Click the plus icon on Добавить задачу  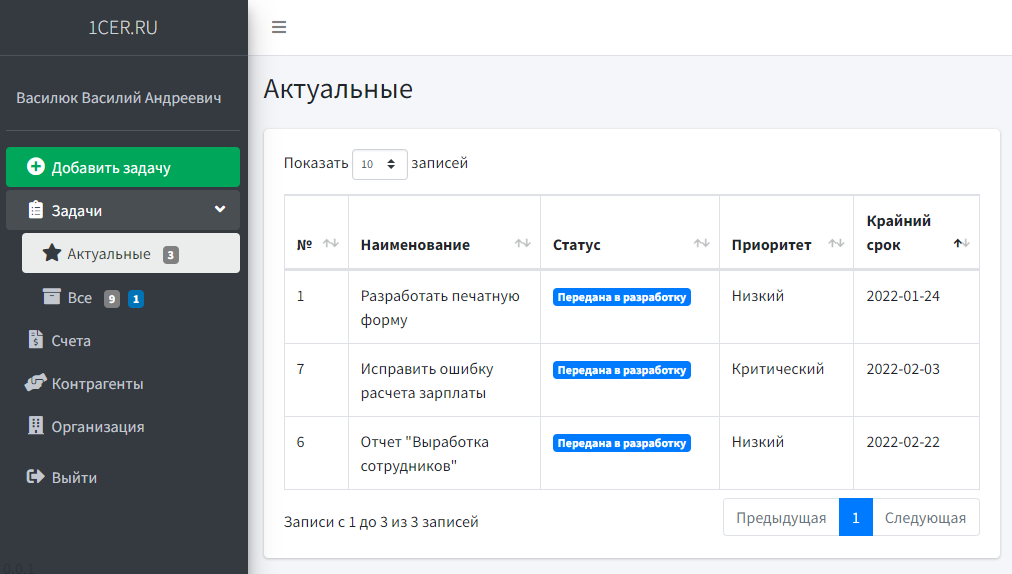click(36, 167)
